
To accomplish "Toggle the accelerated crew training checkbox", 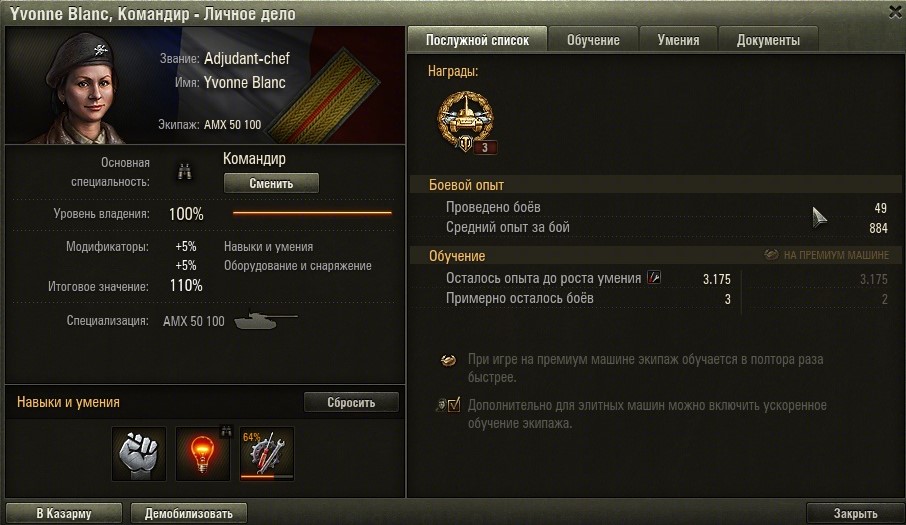I will point(454,405).
